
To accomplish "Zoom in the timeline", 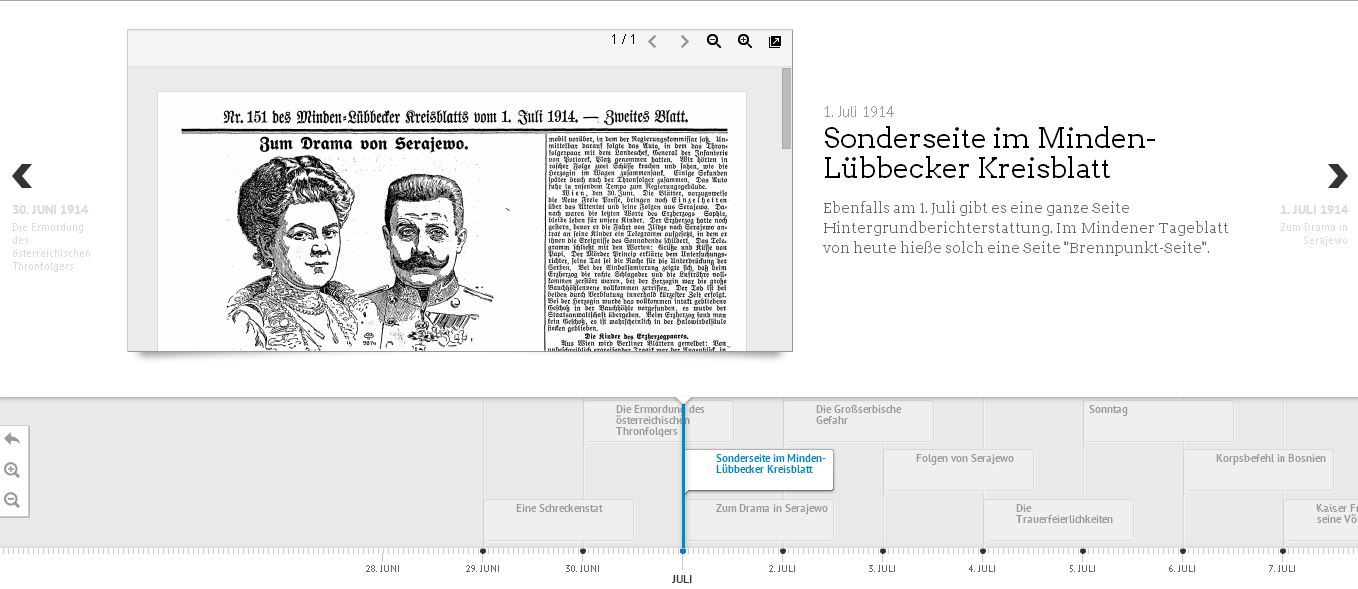I will coord(12,470).
